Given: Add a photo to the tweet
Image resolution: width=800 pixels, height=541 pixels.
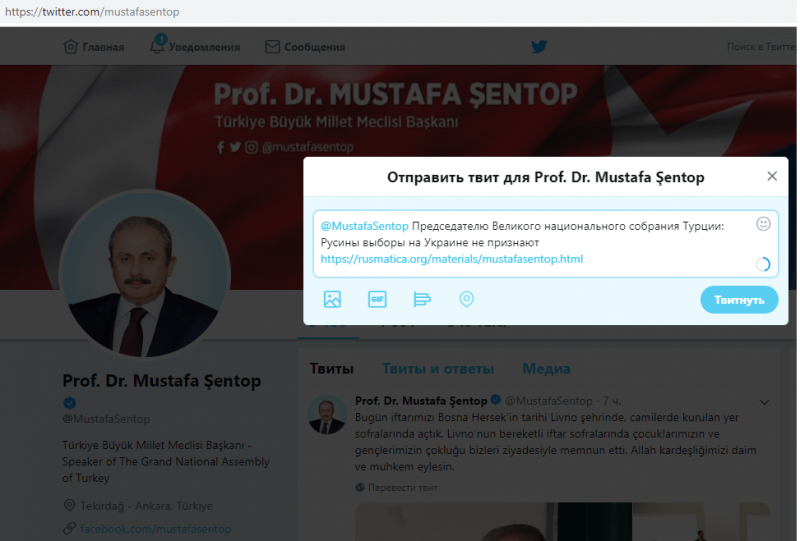Looking at the screenshot, I should (332, 299).
